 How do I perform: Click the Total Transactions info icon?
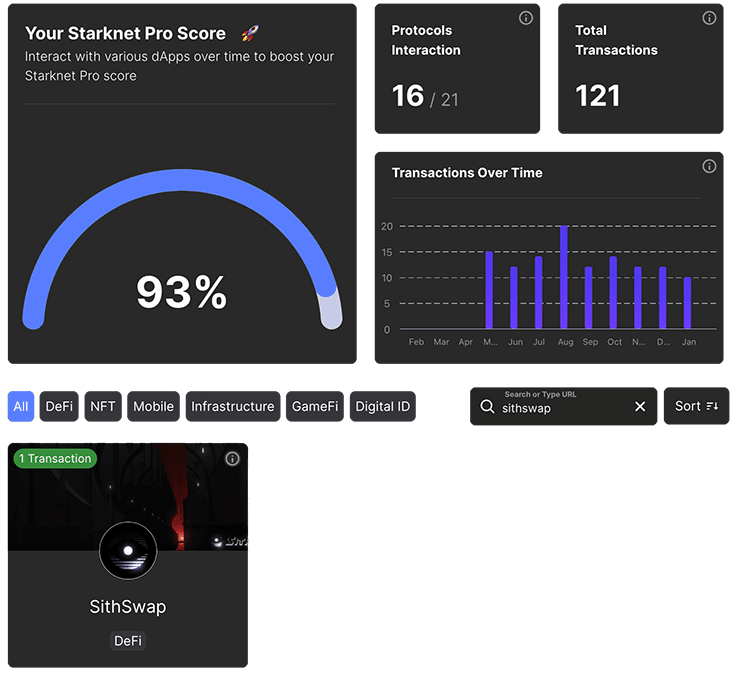[709, 18]
